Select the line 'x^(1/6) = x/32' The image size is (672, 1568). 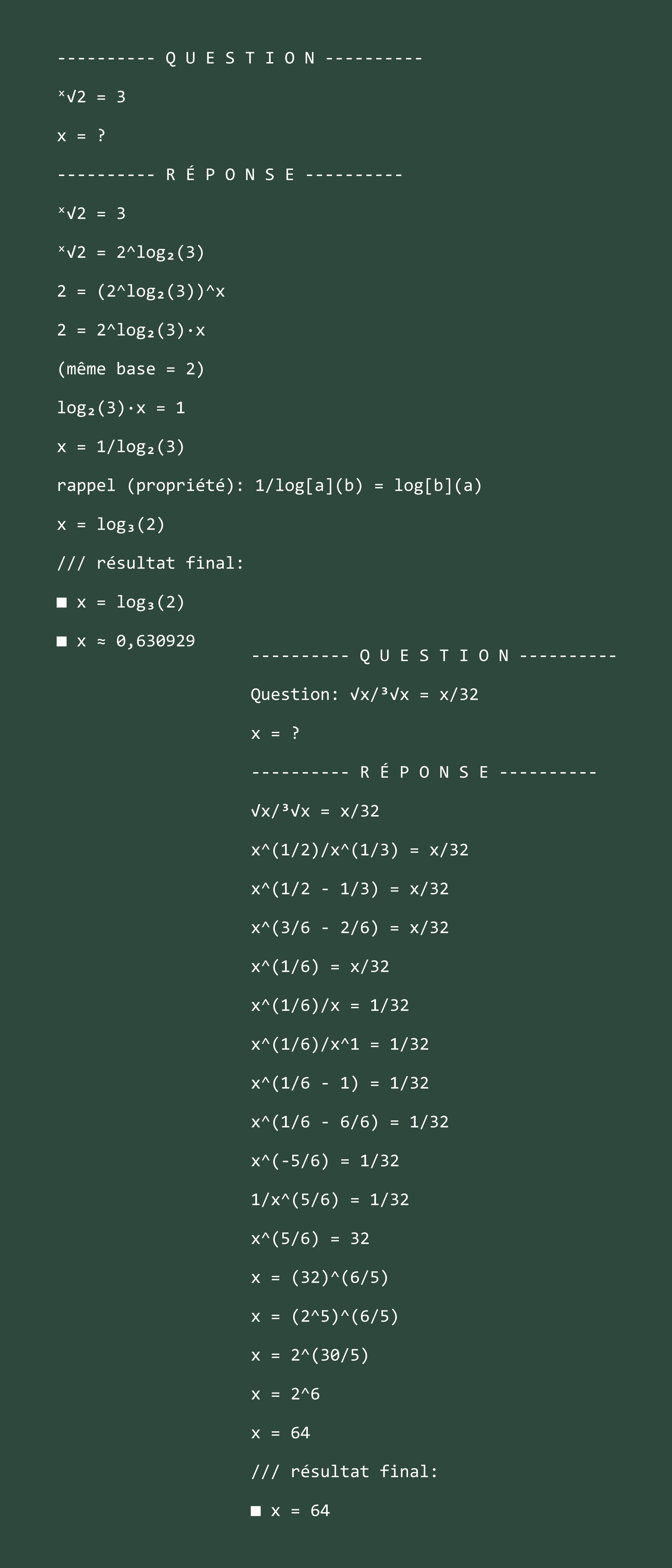320,967
